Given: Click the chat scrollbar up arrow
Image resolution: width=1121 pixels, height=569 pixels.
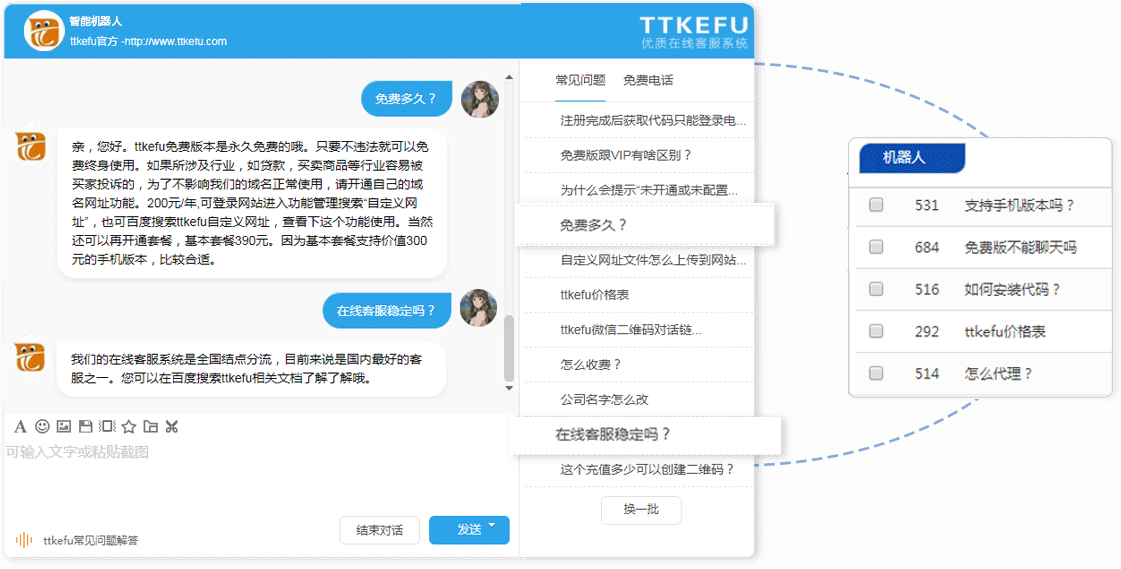Looking at the screenshot, I should coord(509,77).
